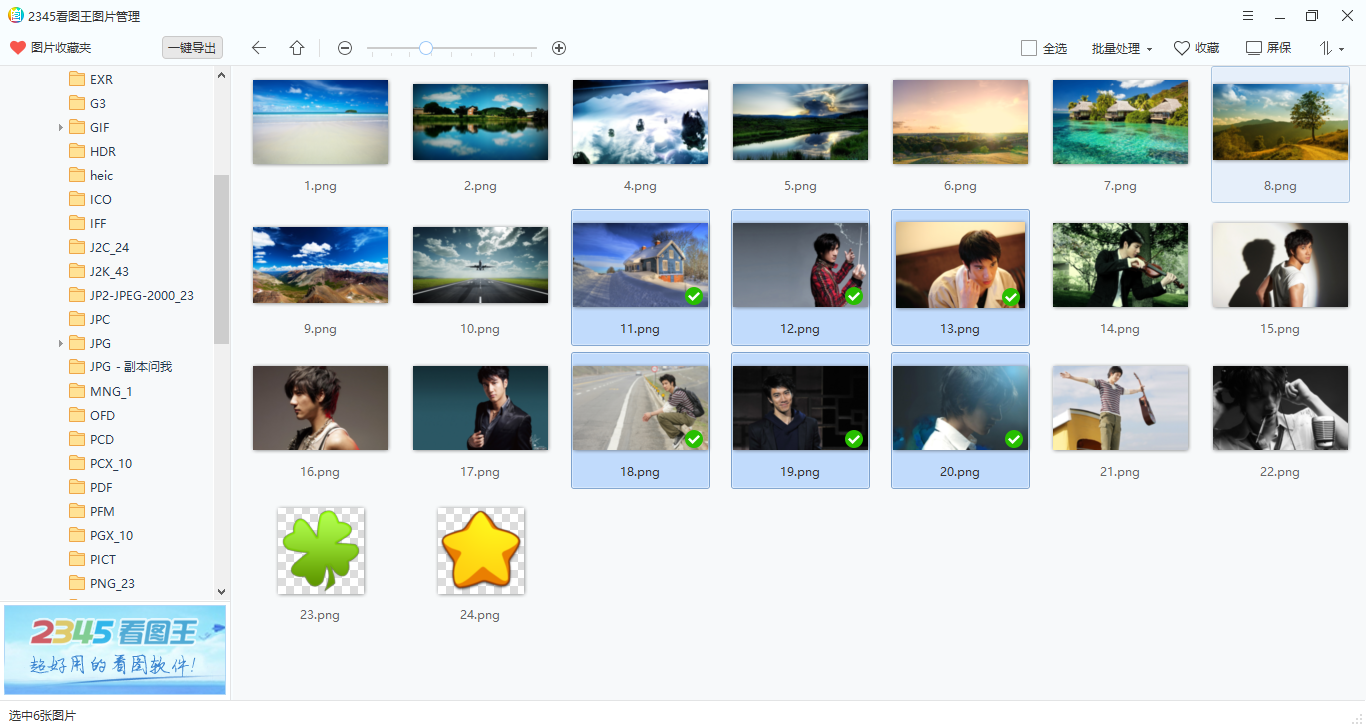Image resolution: width=1366 pixels, height=728 pixels.
Task: Click the 2345看图王 banner ad
Action: pyautogui.click(x=115, y=650)
